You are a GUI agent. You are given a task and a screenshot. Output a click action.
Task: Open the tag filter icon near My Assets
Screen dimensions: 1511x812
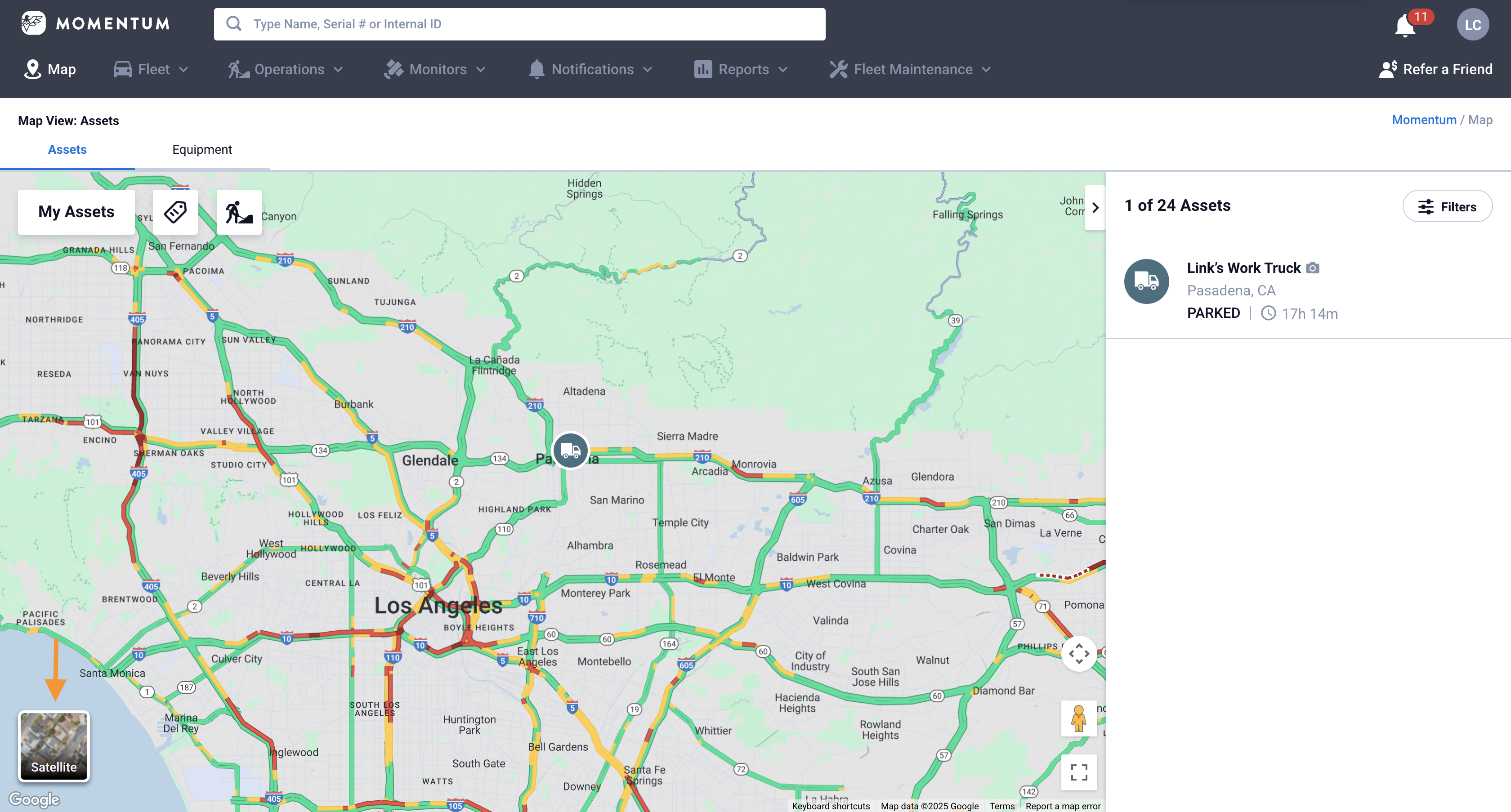(x=174, y=212)
